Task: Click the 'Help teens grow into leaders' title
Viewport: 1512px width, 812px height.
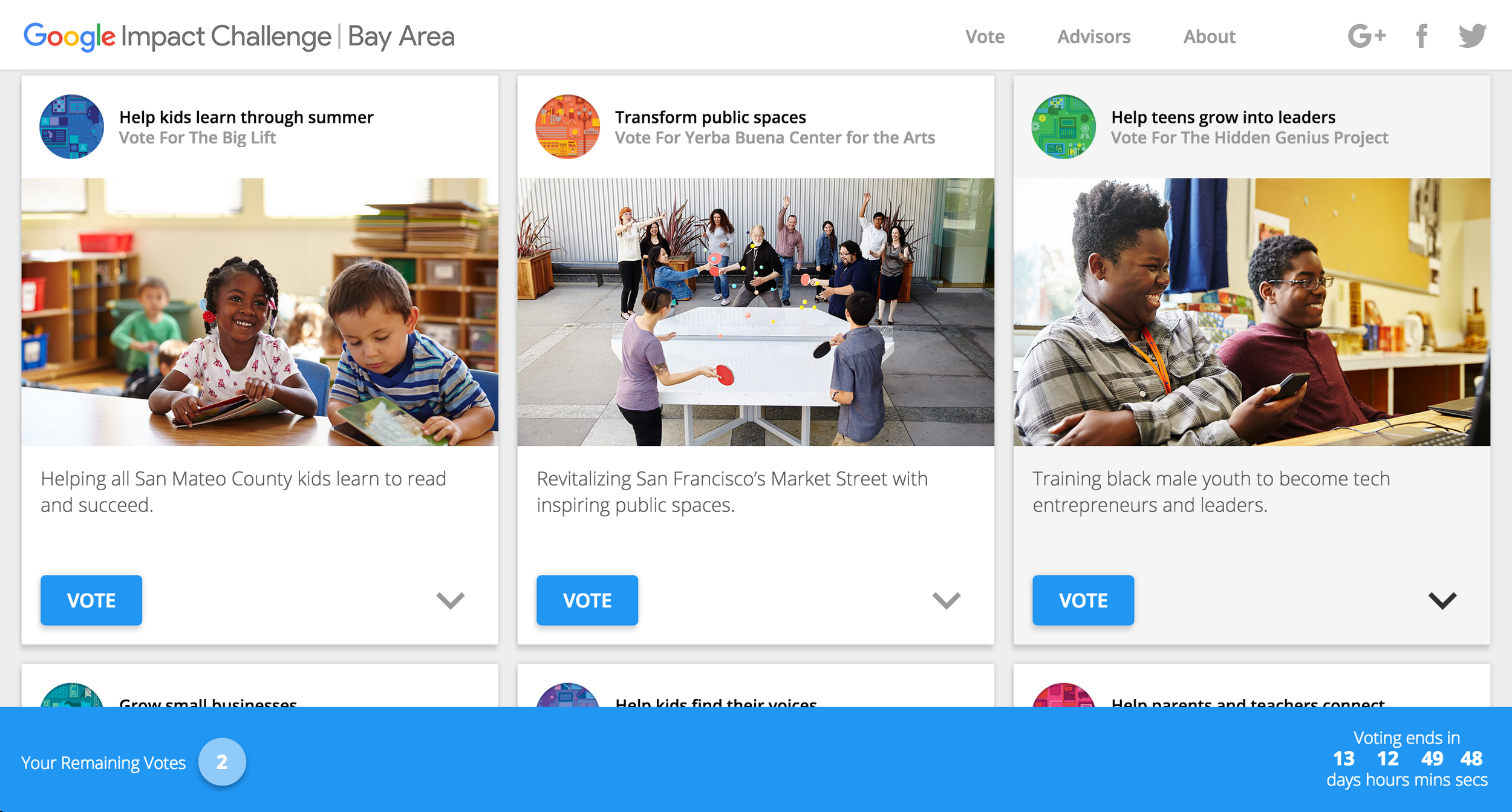Action: [1223, 117]
